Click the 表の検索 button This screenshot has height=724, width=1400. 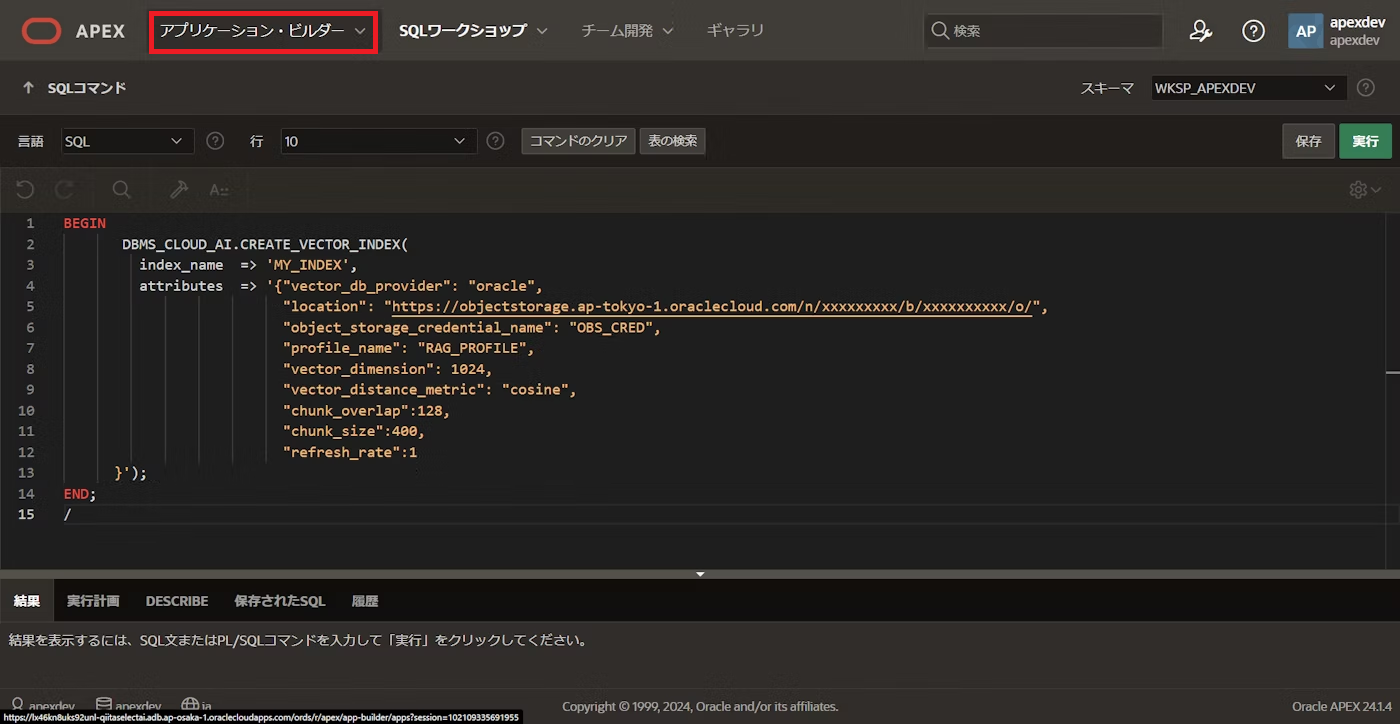click(673, 141)
